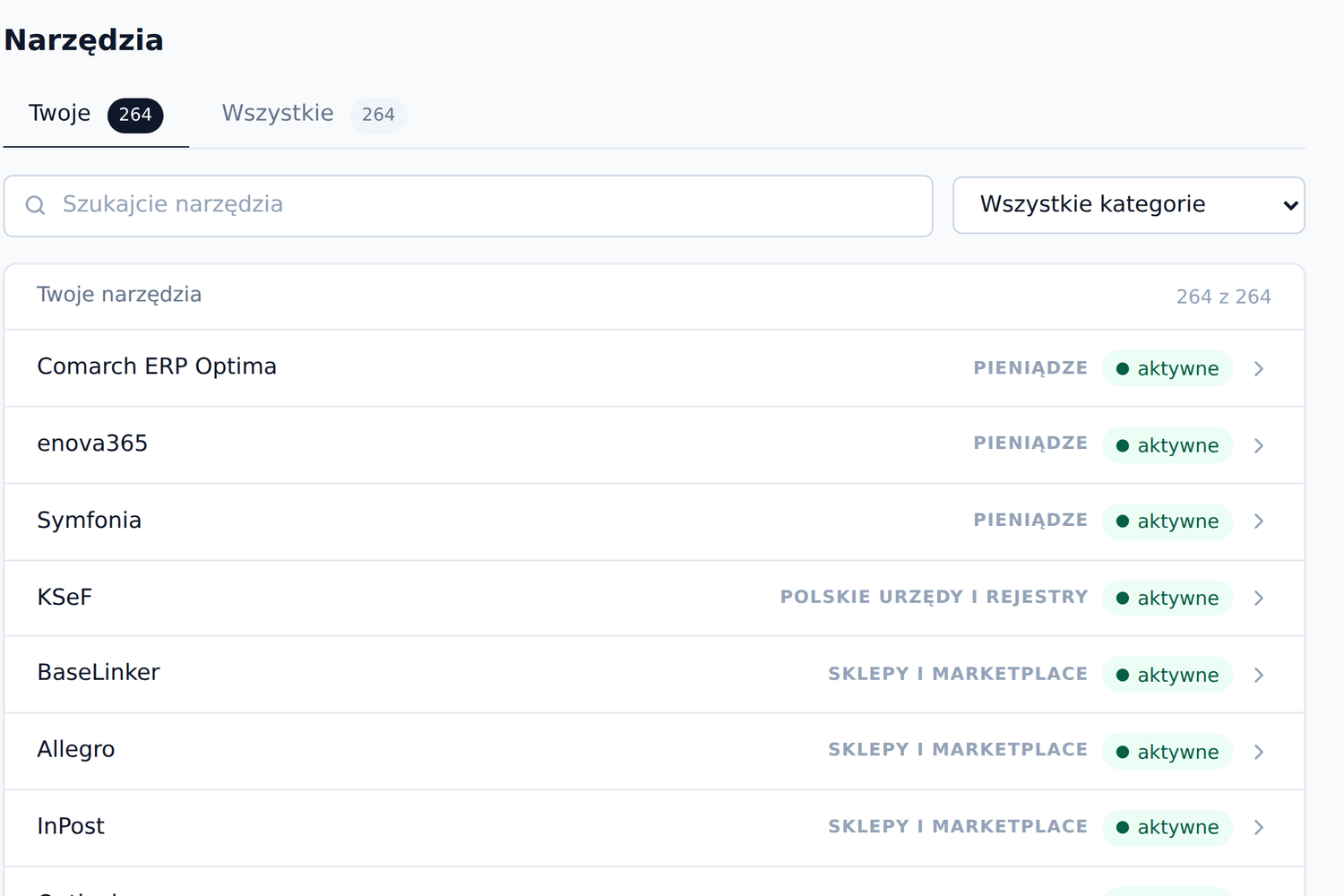Screen dimensions: 1344x896
Task: Open BaseLinker row chevron arrow
Action: [1259, 675]
